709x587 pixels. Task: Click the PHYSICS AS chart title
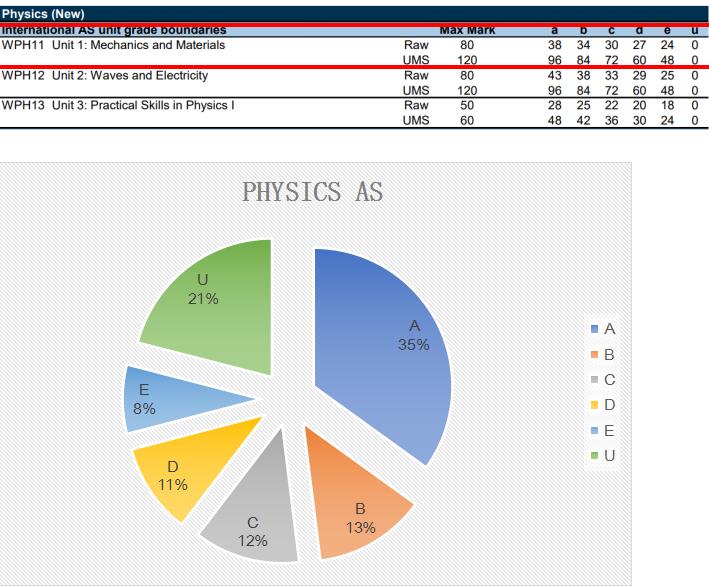point(312,192)
